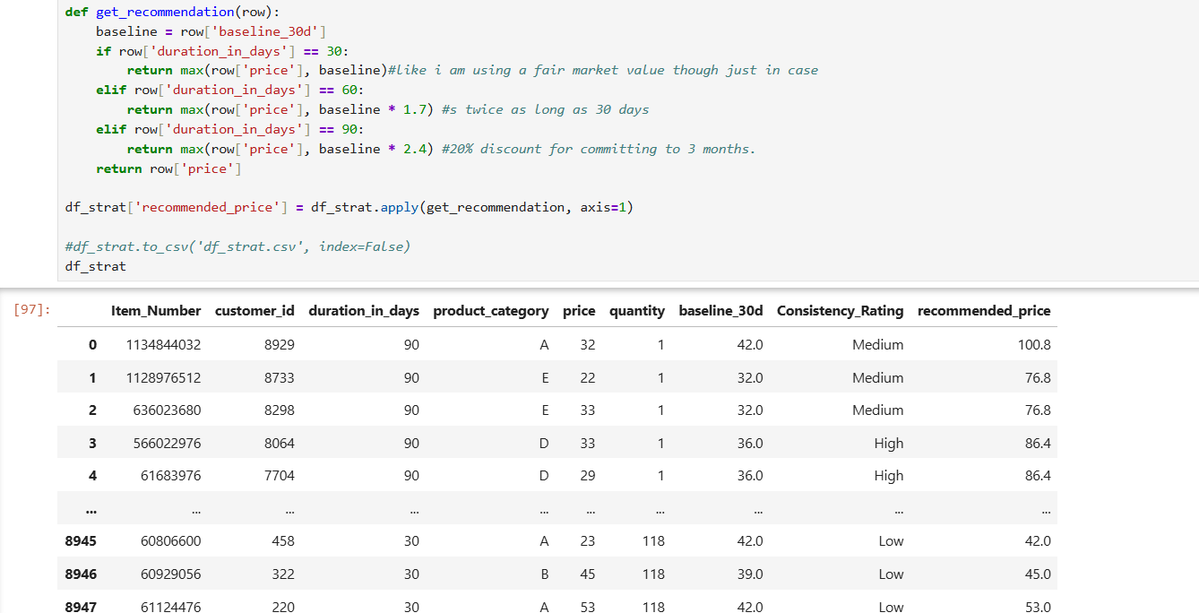The image size is (1199, 613).
Task: Click customer_id value 458
Action: [284, 541]
